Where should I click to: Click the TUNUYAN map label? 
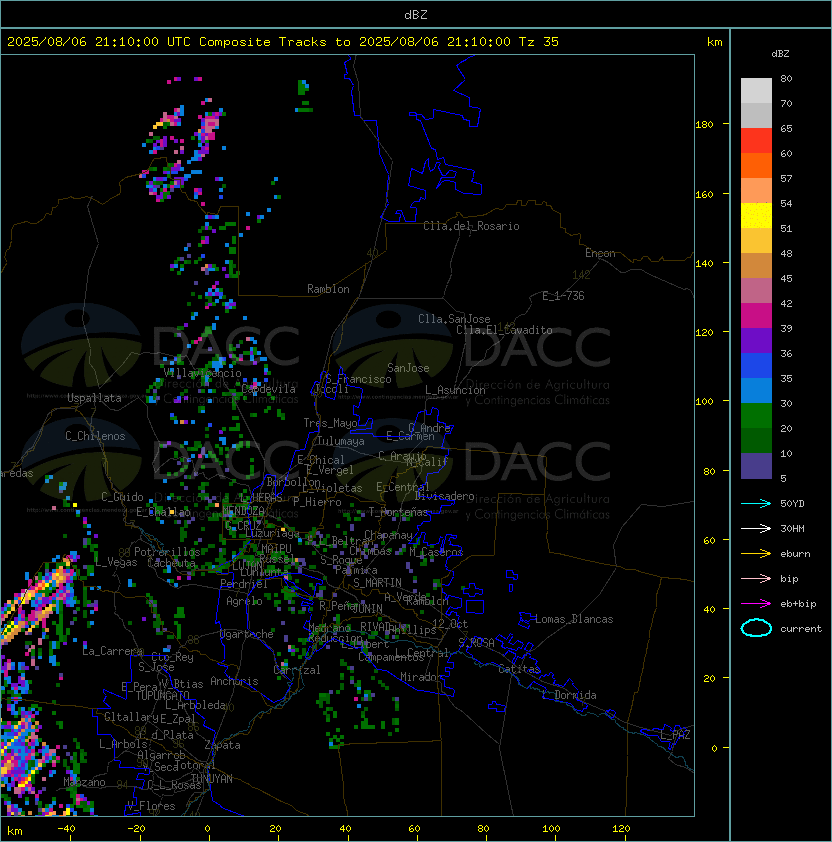(212, 779)
